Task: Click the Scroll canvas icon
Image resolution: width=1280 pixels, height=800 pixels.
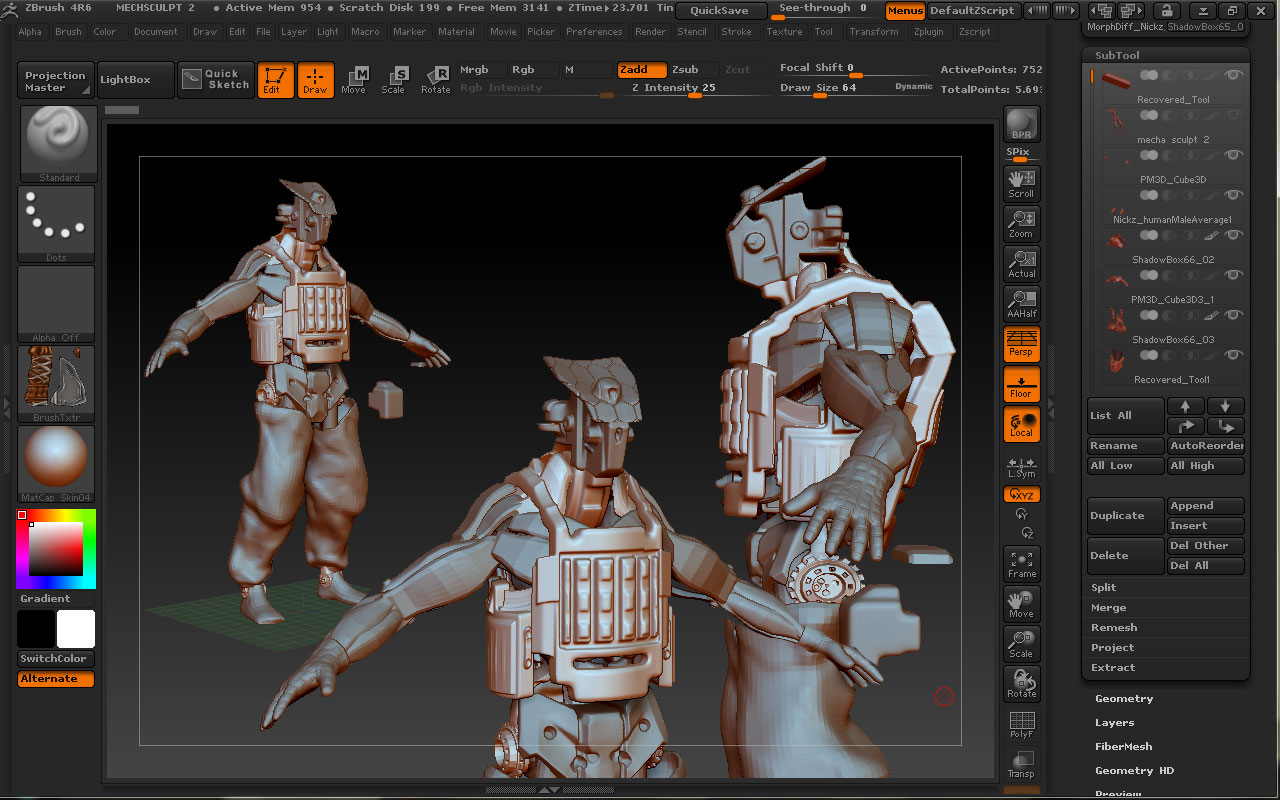Action: click(x=1022, y=183)
